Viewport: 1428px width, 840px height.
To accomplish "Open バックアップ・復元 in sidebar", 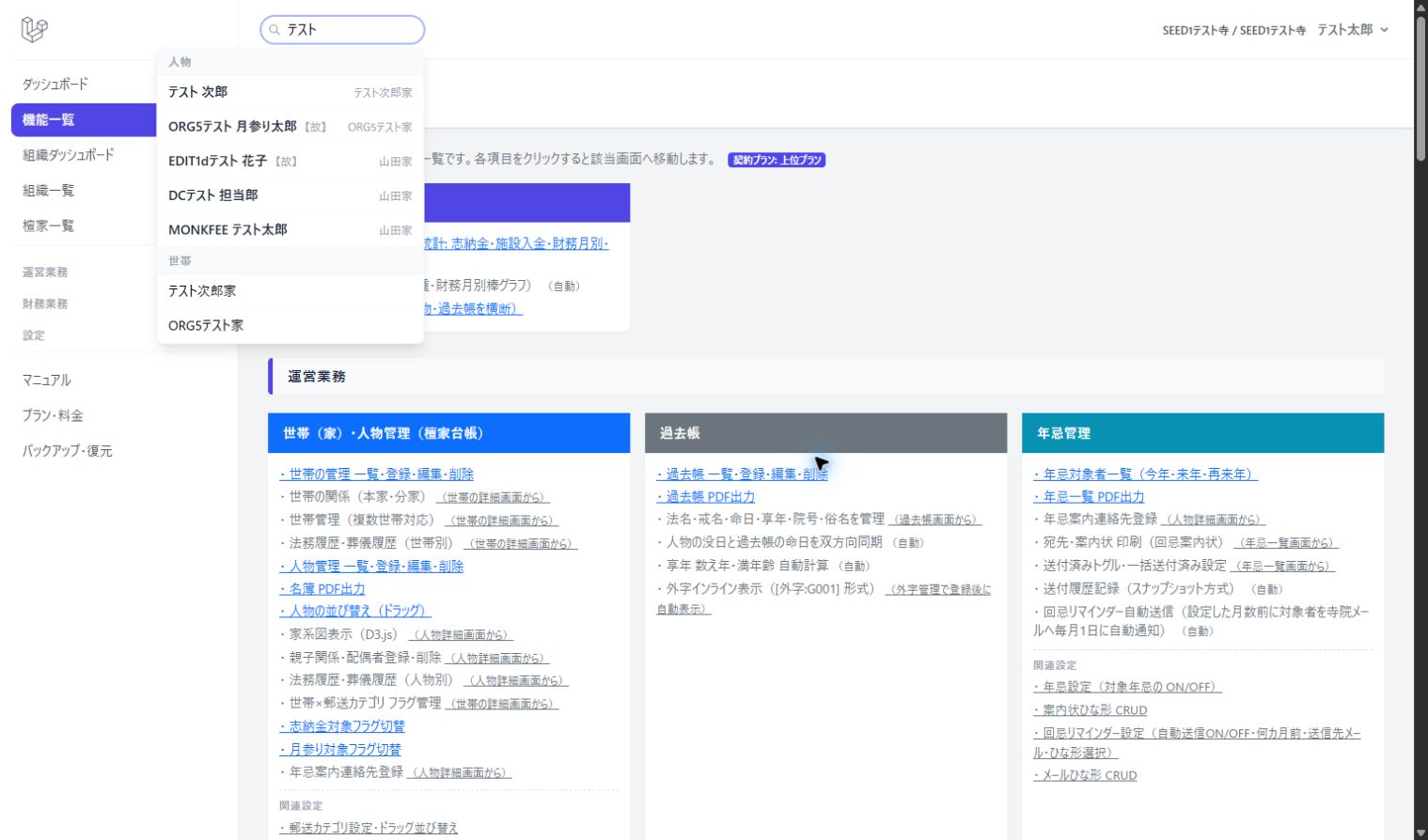I will click(68, 452).
